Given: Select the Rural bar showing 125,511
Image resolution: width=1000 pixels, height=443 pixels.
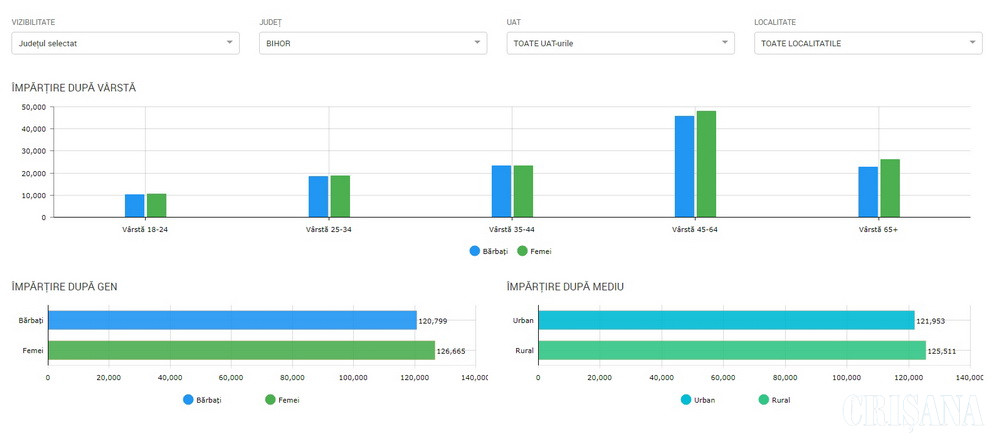Looking at the screenshot, I should (x=732, y=351).
